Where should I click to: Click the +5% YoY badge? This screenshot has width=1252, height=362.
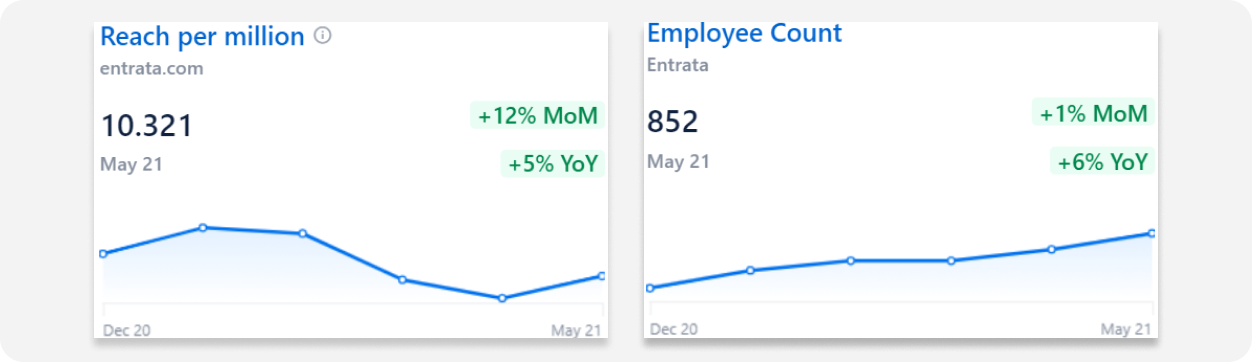coord(553,164)
